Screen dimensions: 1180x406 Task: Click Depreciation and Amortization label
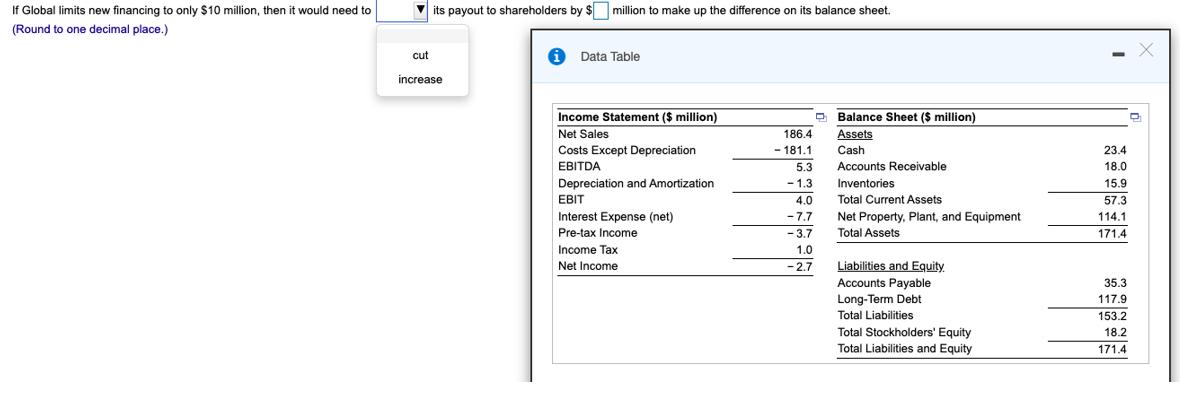(636, 184)
